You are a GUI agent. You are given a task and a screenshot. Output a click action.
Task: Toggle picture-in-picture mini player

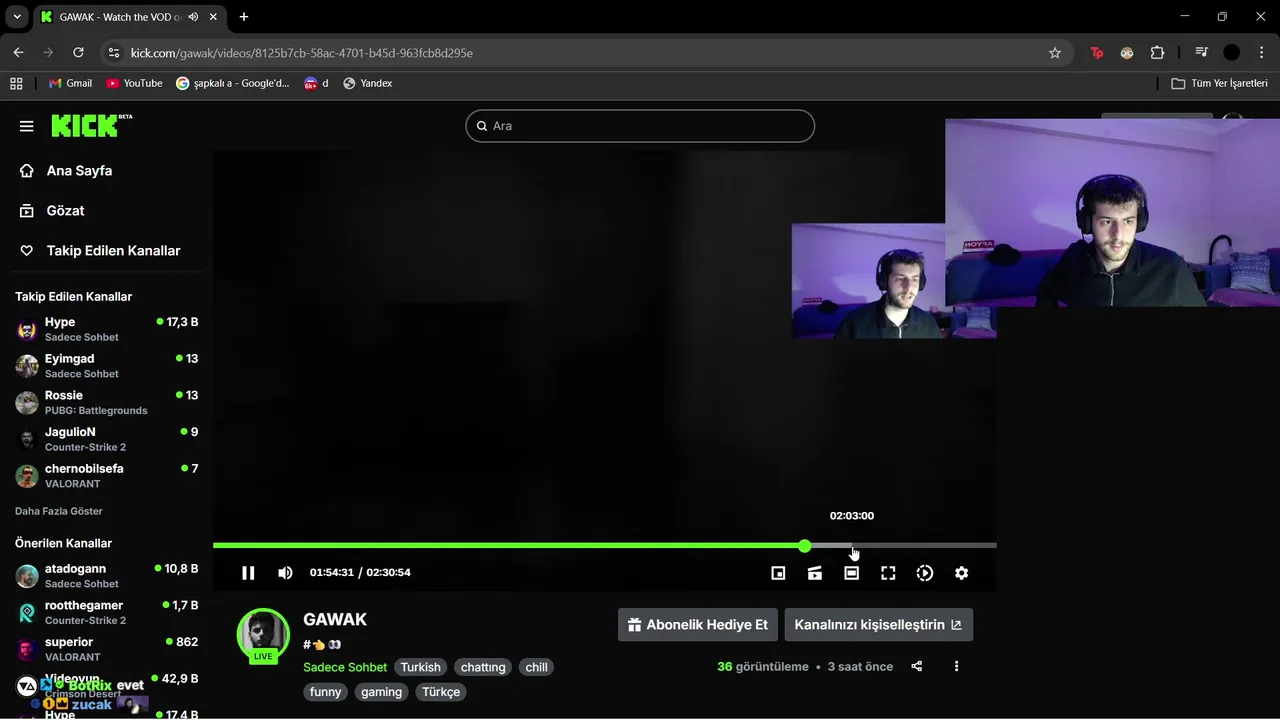coord(778,573)
